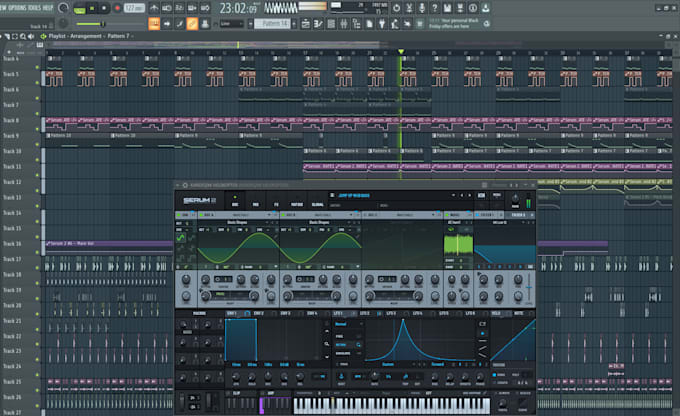Open the Piano roll view icon
Screen dimensions: 680x416
[x=318, y=24]
